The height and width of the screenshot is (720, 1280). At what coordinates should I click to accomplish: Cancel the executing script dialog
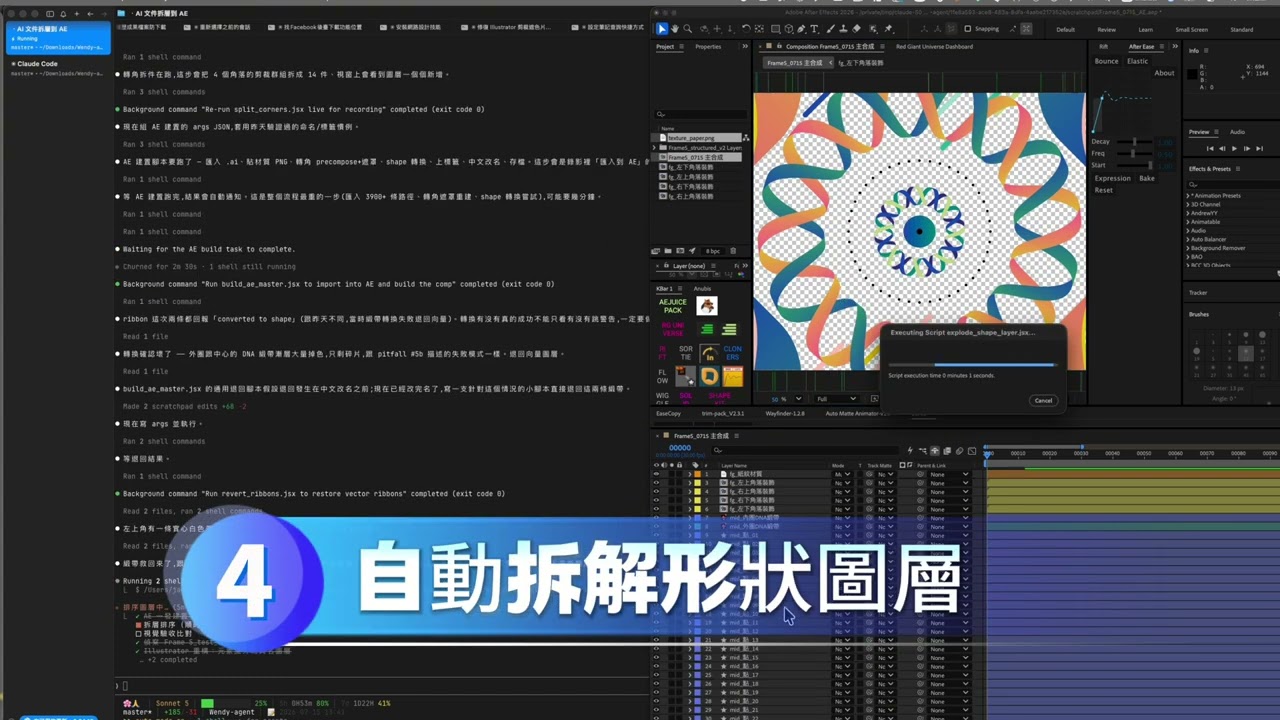click(x=1043, y=400)
